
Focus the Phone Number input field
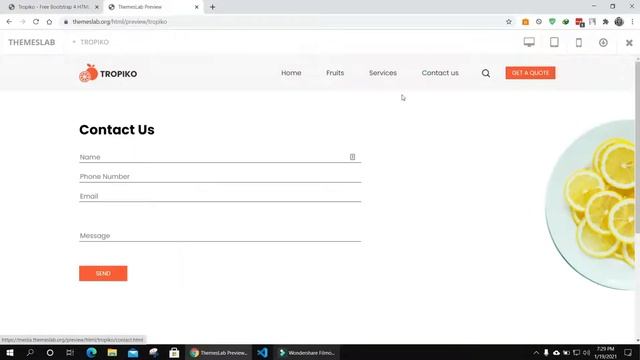pos(220,177)
